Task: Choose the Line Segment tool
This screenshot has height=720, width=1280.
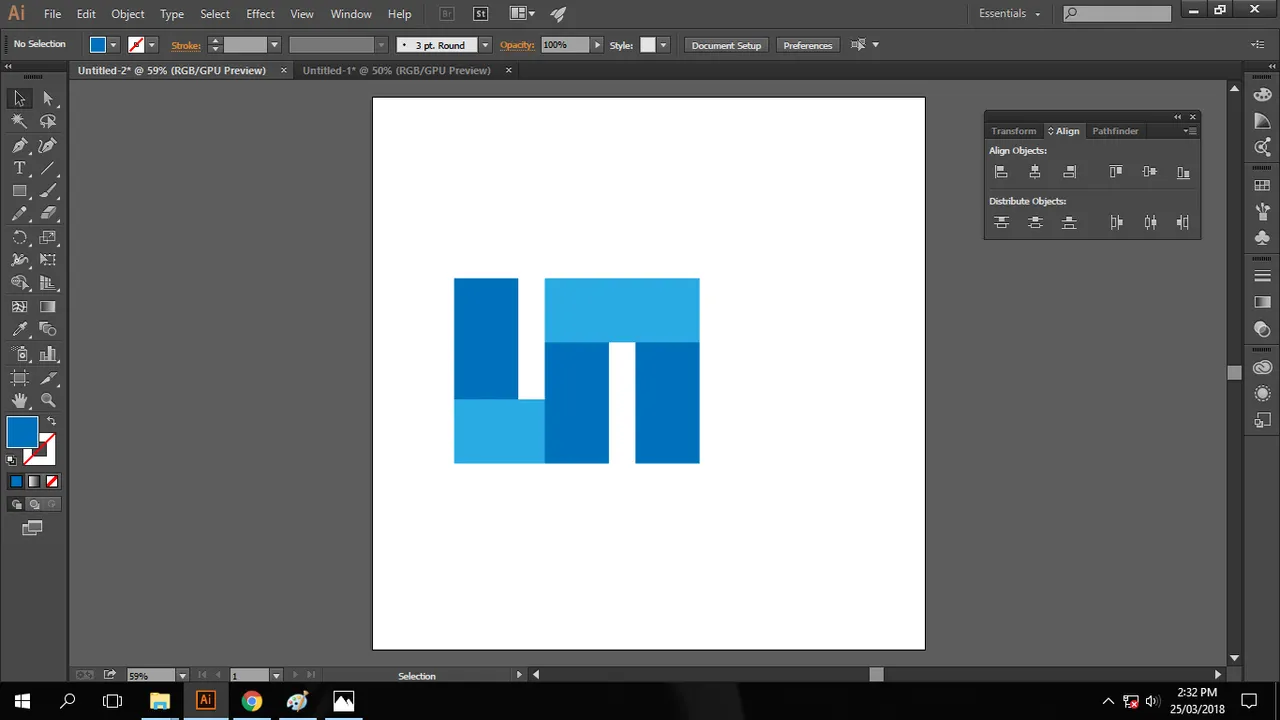Action: [x=48, y=168]
